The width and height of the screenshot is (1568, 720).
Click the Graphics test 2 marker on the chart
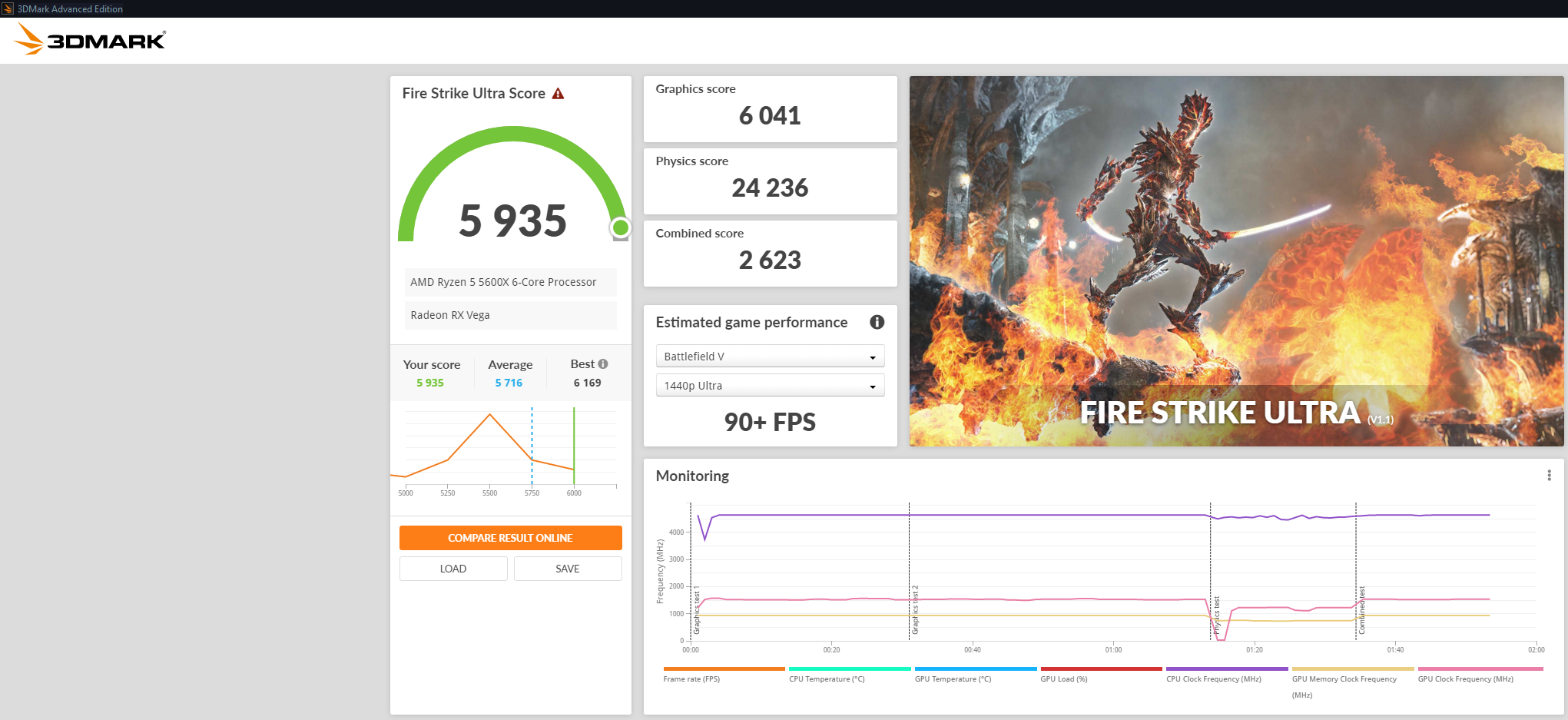915,610
